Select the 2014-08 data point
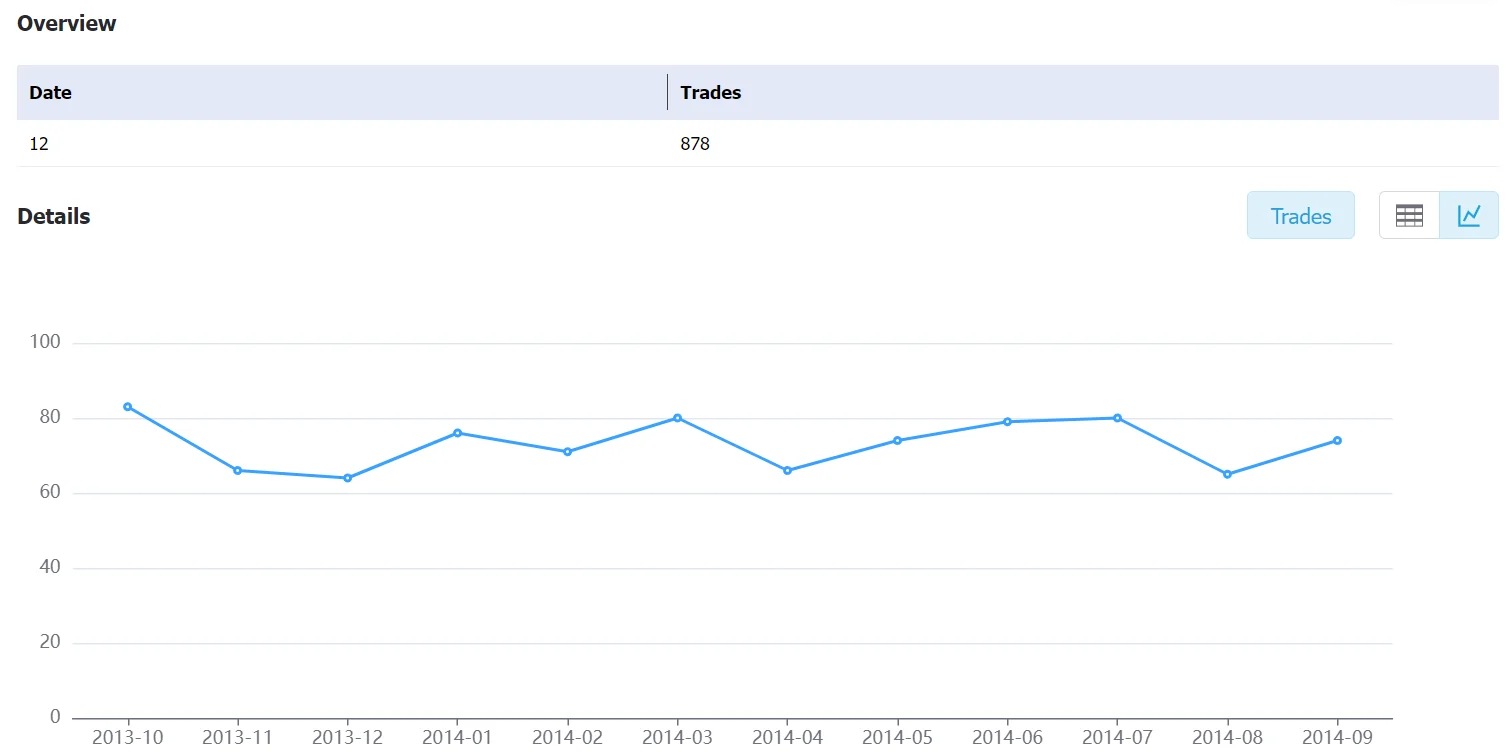This screenshot has width=1506, height=755. point(1228,474)
